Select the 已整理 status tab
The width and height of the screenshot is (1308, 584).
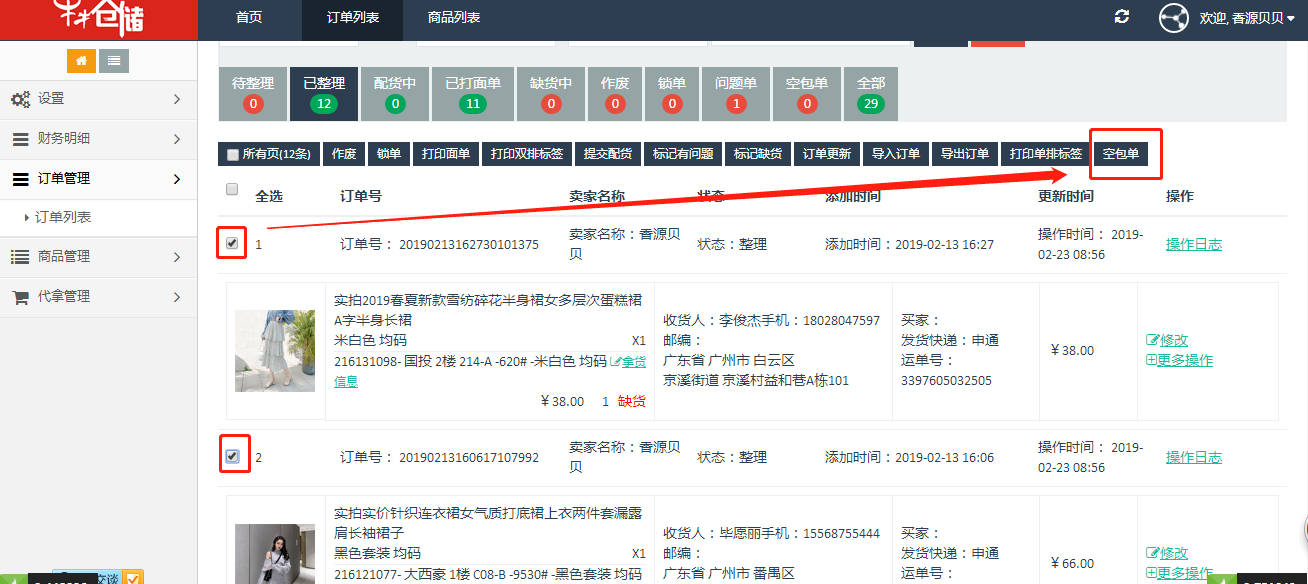[324, 93]
